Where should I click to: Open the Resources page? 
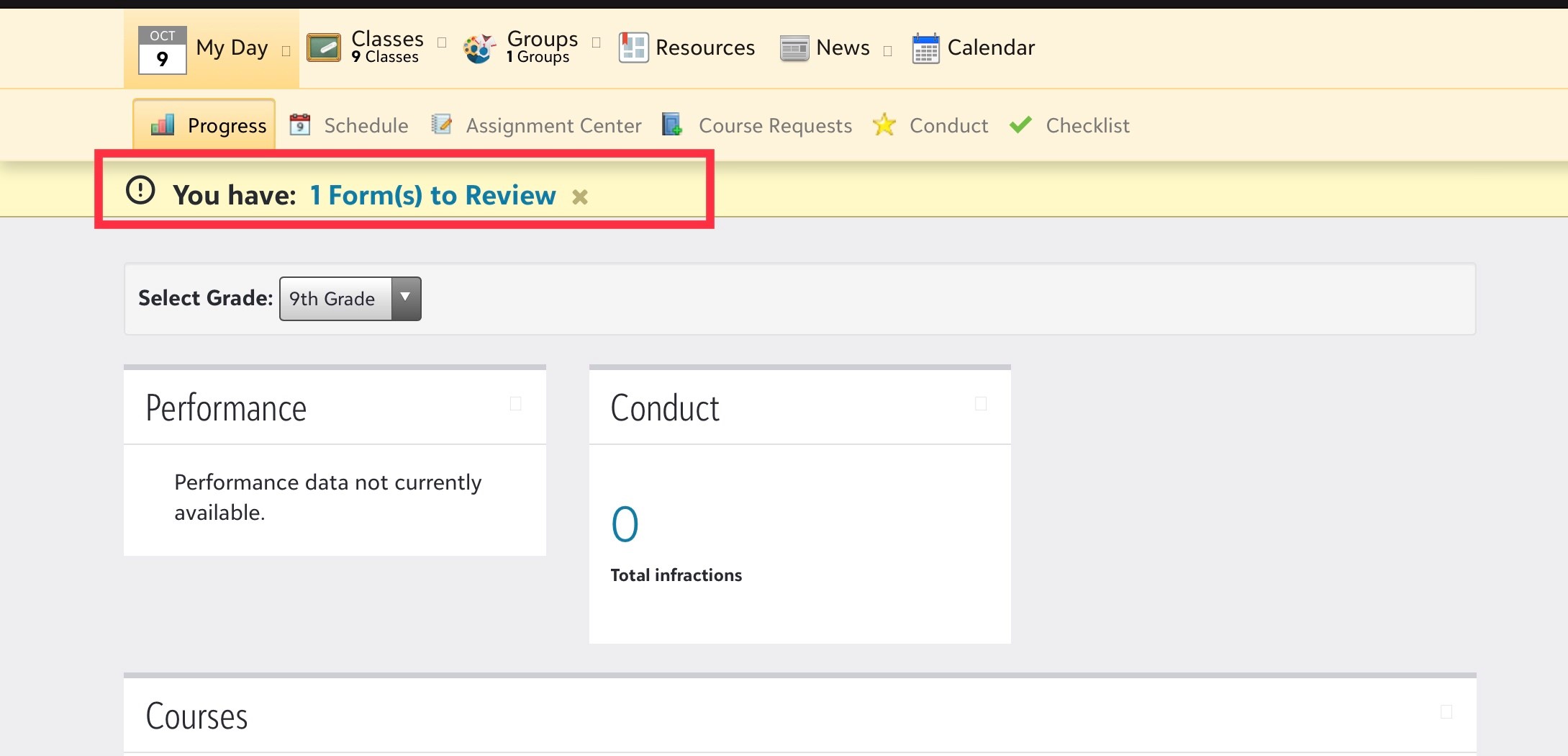click(705, 48)
